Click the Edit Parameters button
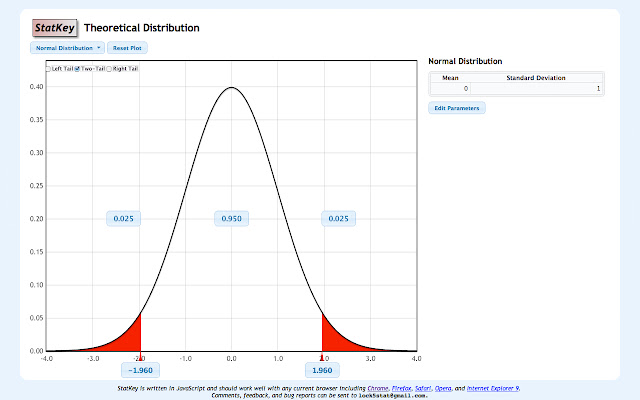Image resolution: width=640 pixels, height=400 pixels. [x=457, y=107]
